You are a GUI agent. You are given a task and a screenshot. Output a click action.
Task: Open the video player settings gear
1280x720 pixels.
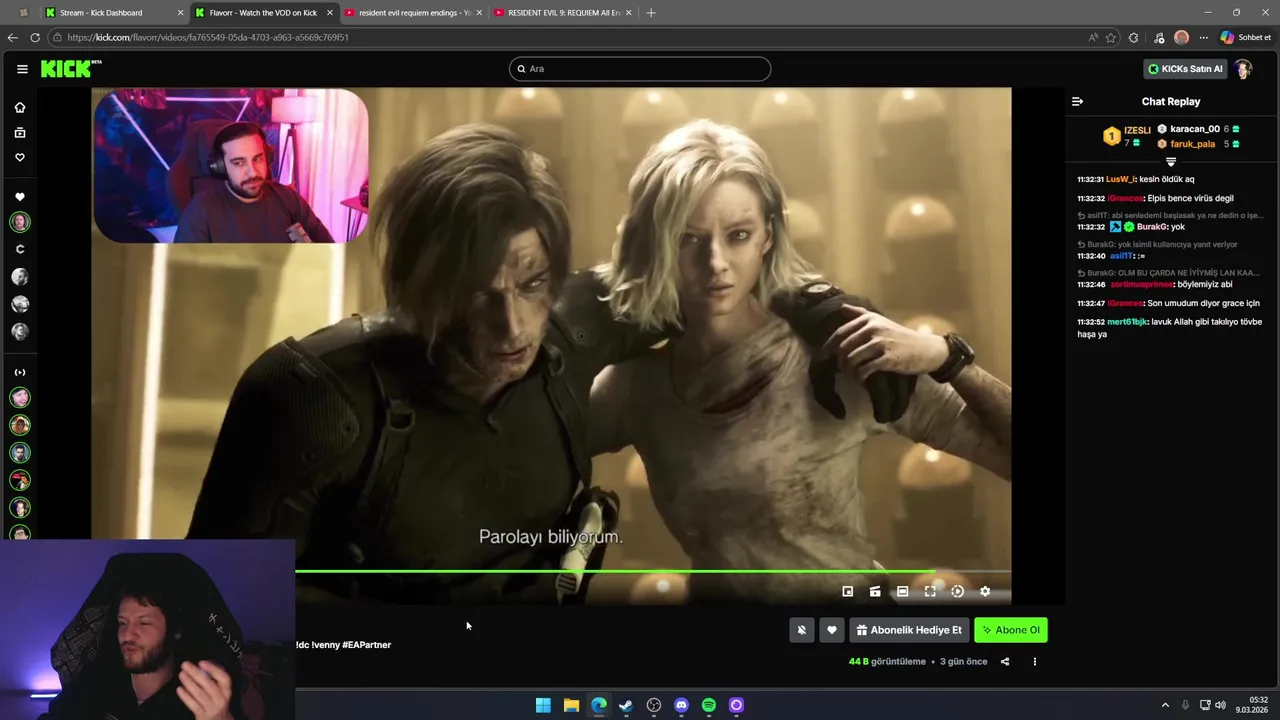tap(985, 592)
